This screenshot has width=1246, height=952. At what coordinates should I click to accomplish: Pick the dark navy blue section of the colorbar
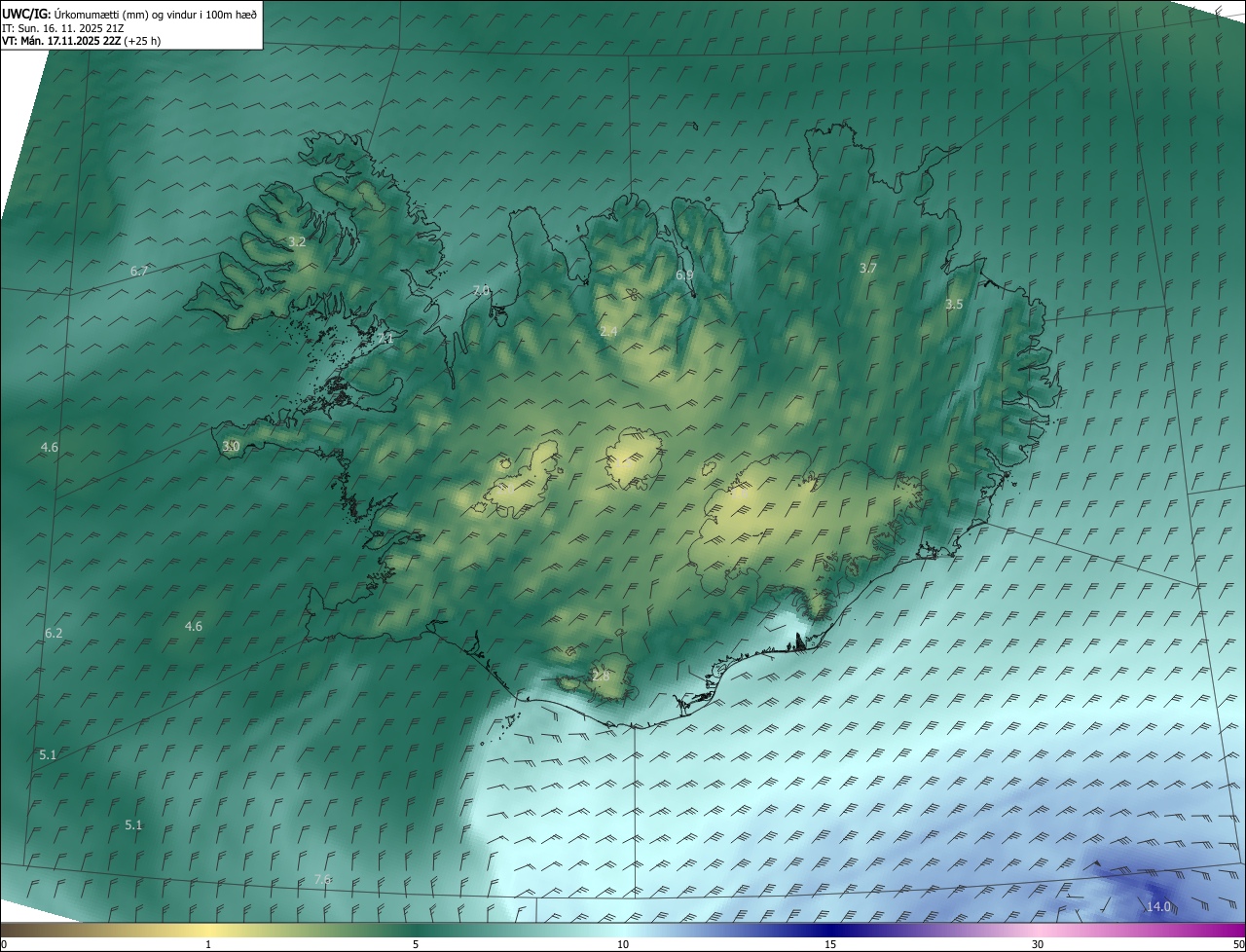pos(830,930)
